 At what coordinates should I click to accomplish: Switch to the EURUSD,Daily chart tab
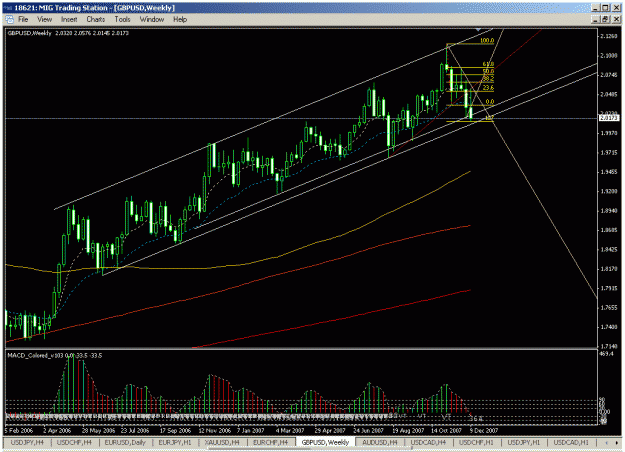(x=125, y=442)
